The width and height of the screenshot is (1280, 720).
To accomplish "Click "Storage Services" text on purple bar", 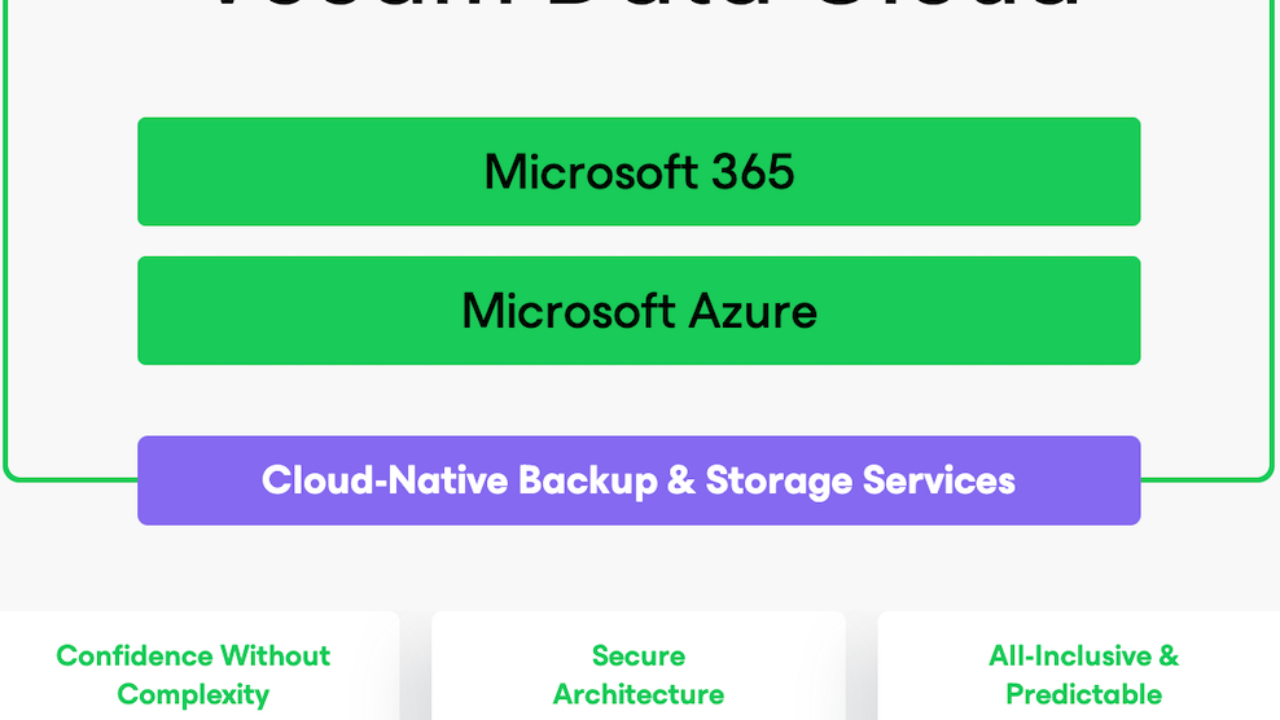I will click(x=860, y=481).
